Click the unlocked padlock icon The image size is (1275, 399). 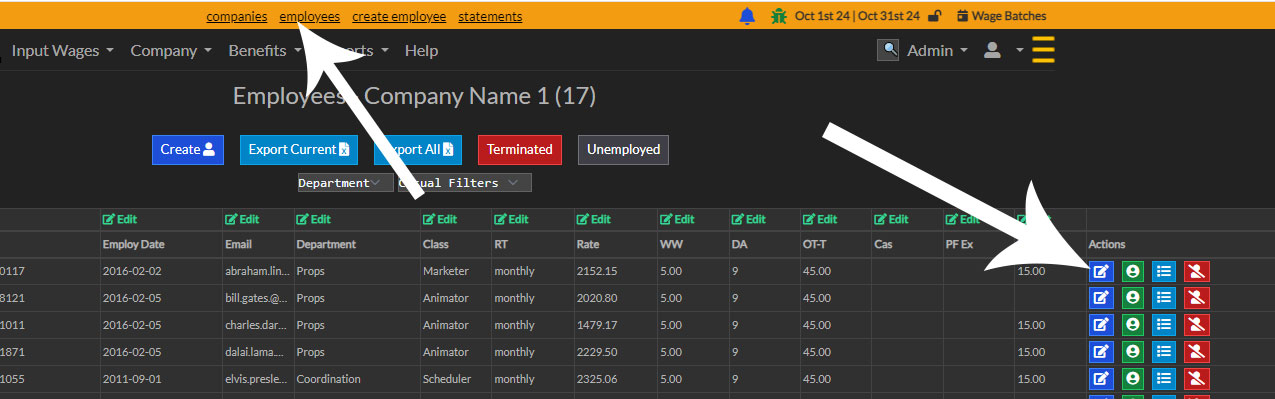[x=934, y=16]
